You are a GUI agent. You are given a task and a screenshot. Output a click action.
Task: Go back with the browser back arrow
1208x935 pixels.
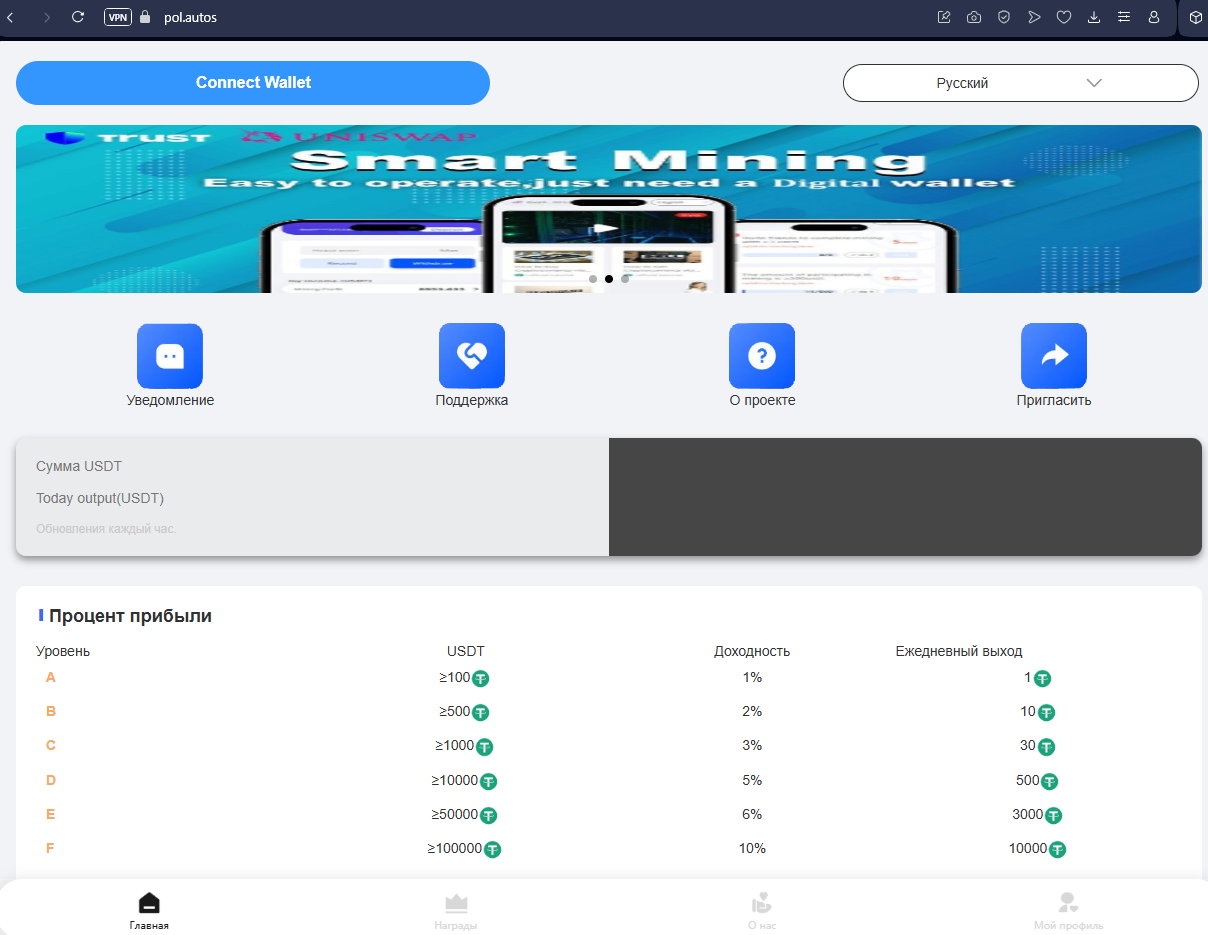pyautogui.click(x=11, y=17)
